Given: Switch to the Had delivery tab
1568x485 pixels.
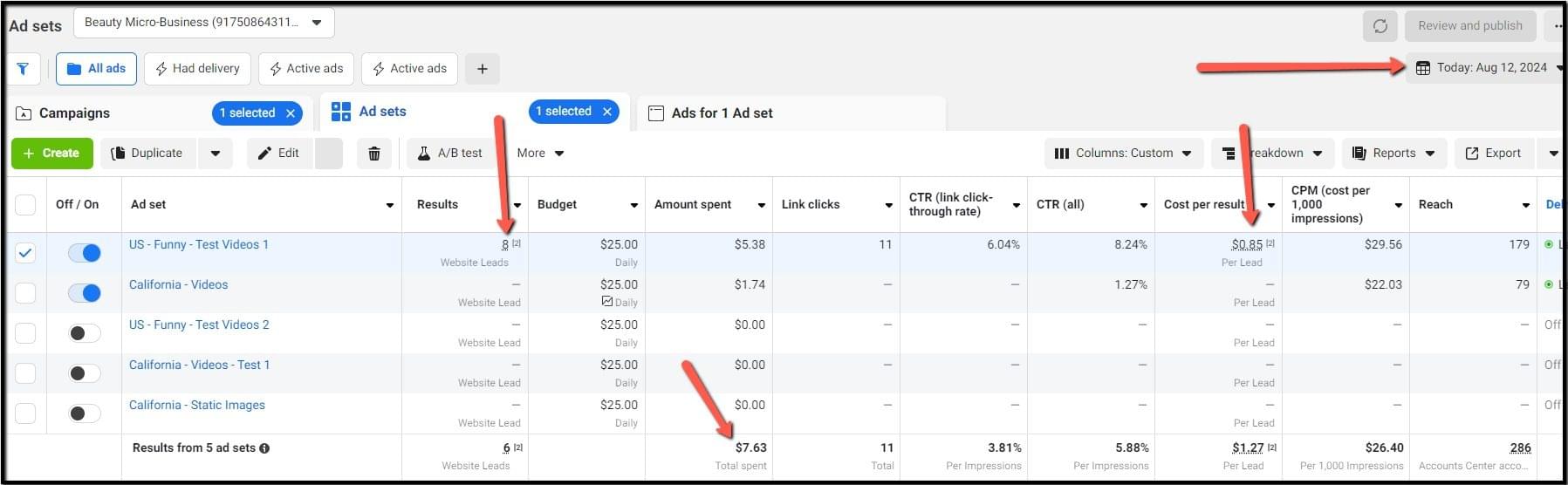Looking at the screenshot, I should 197,69.
